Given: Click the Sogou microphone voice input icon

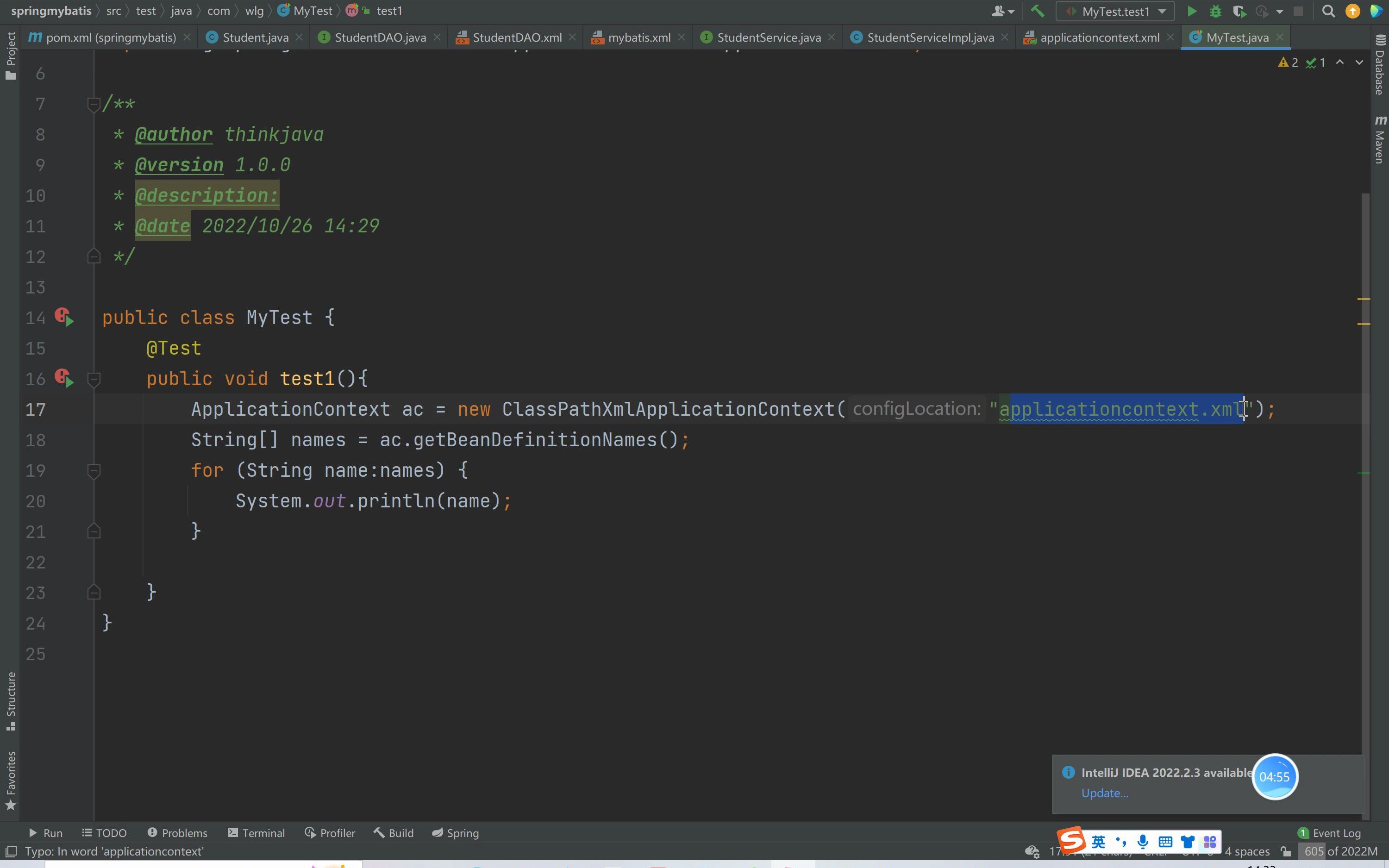Looking at the screenshot, I should 1143,842.
